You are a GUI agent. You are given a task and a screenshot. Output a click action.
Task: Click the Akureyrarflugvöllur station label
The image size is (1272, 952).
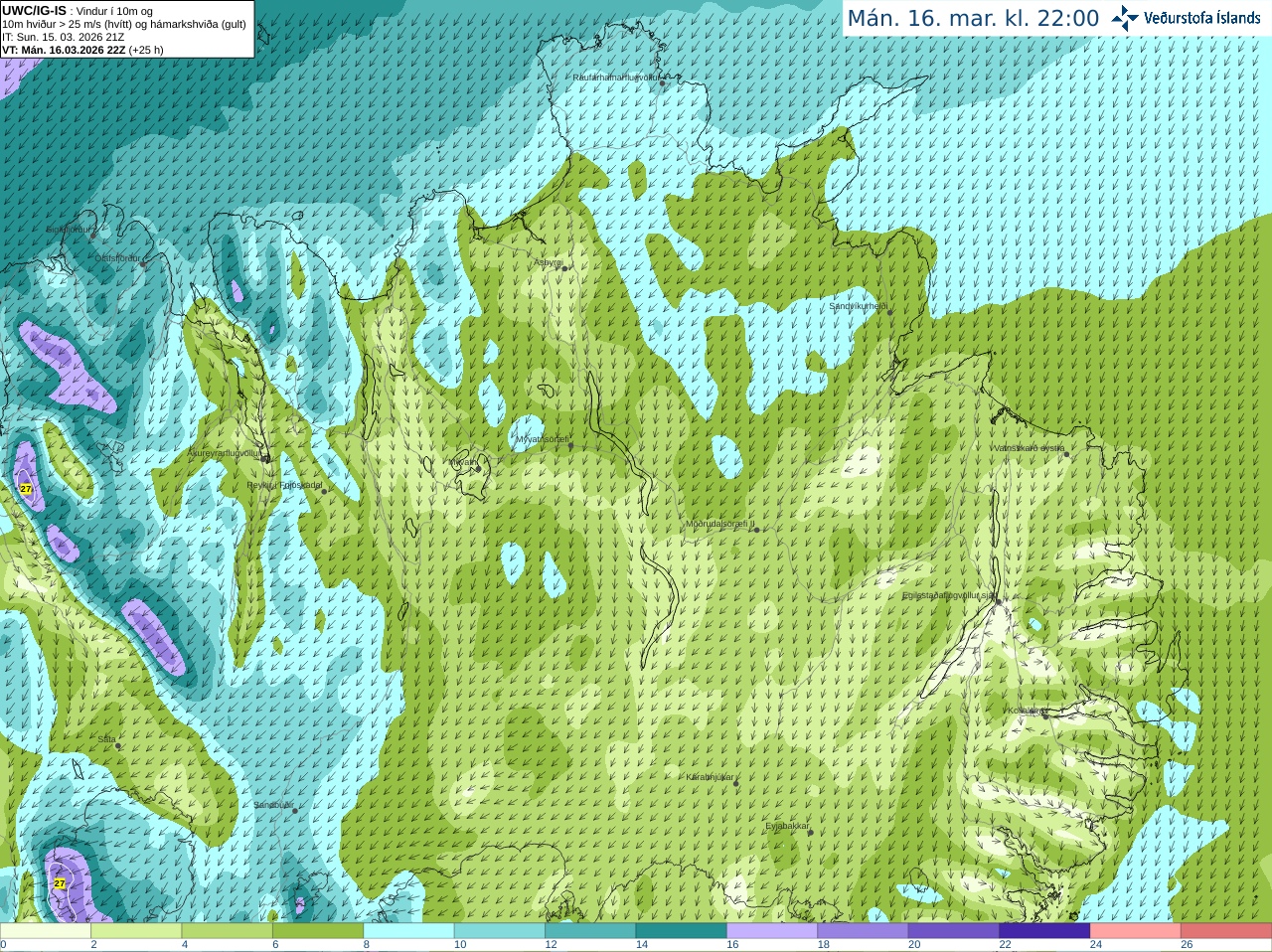225,453
